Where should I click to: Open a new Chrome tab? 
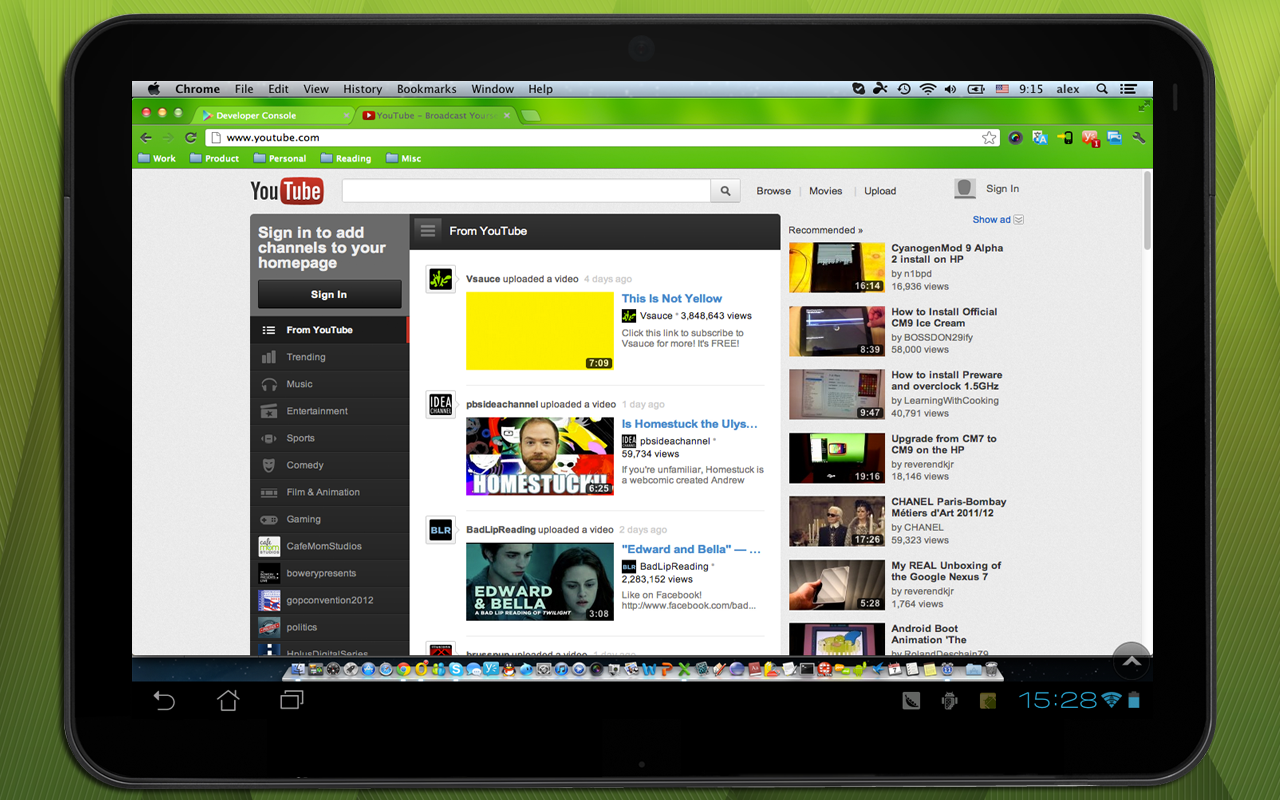pyautogui.click(x=531, y=116)
